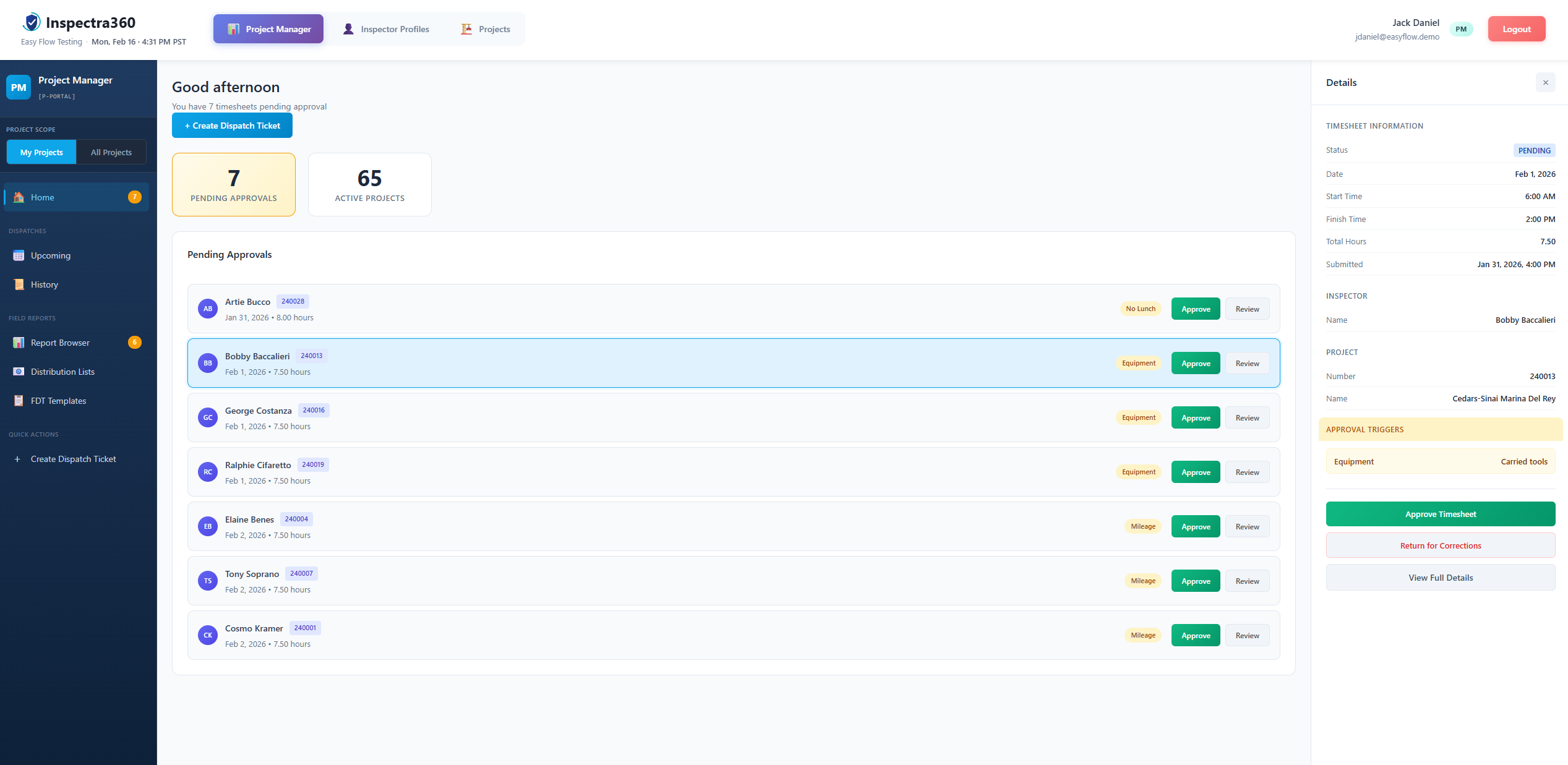Click Tony Soprano's avatar circle
The width and height of the screenshot is (1568, 765).
click(x=207, y=580)
